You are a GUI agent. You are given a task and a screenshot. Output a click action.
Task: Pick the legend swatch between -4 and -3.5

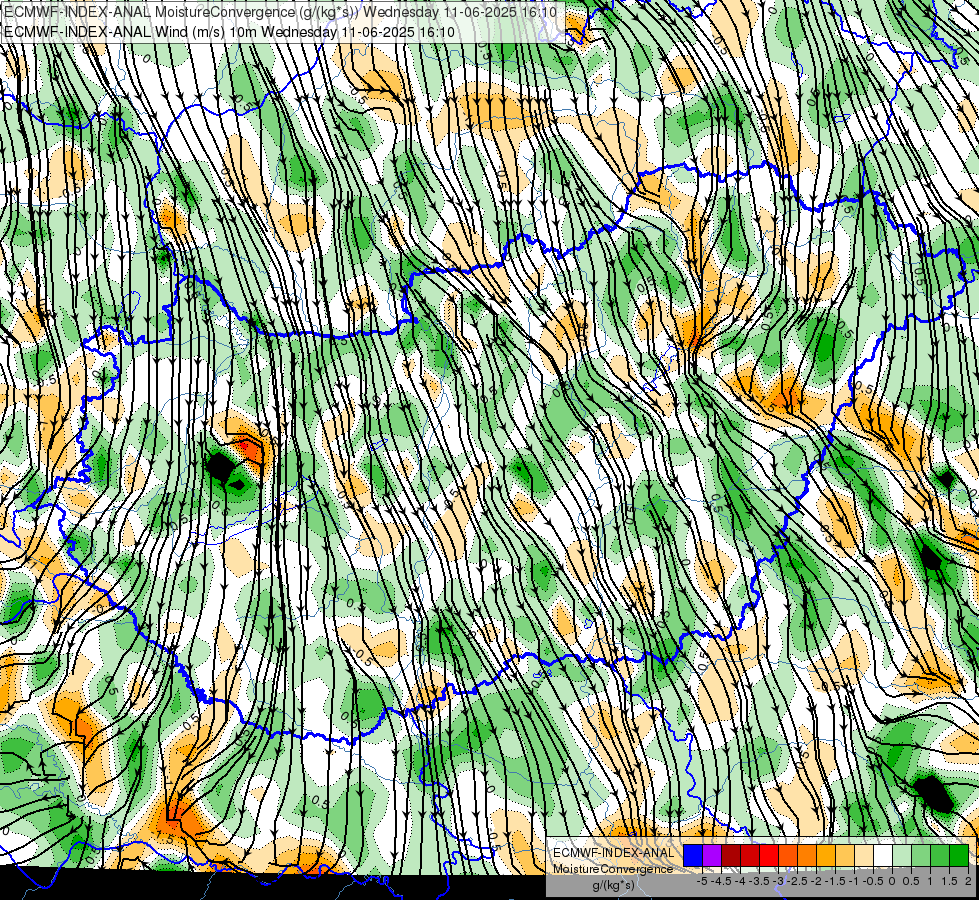tap(750, 855)
